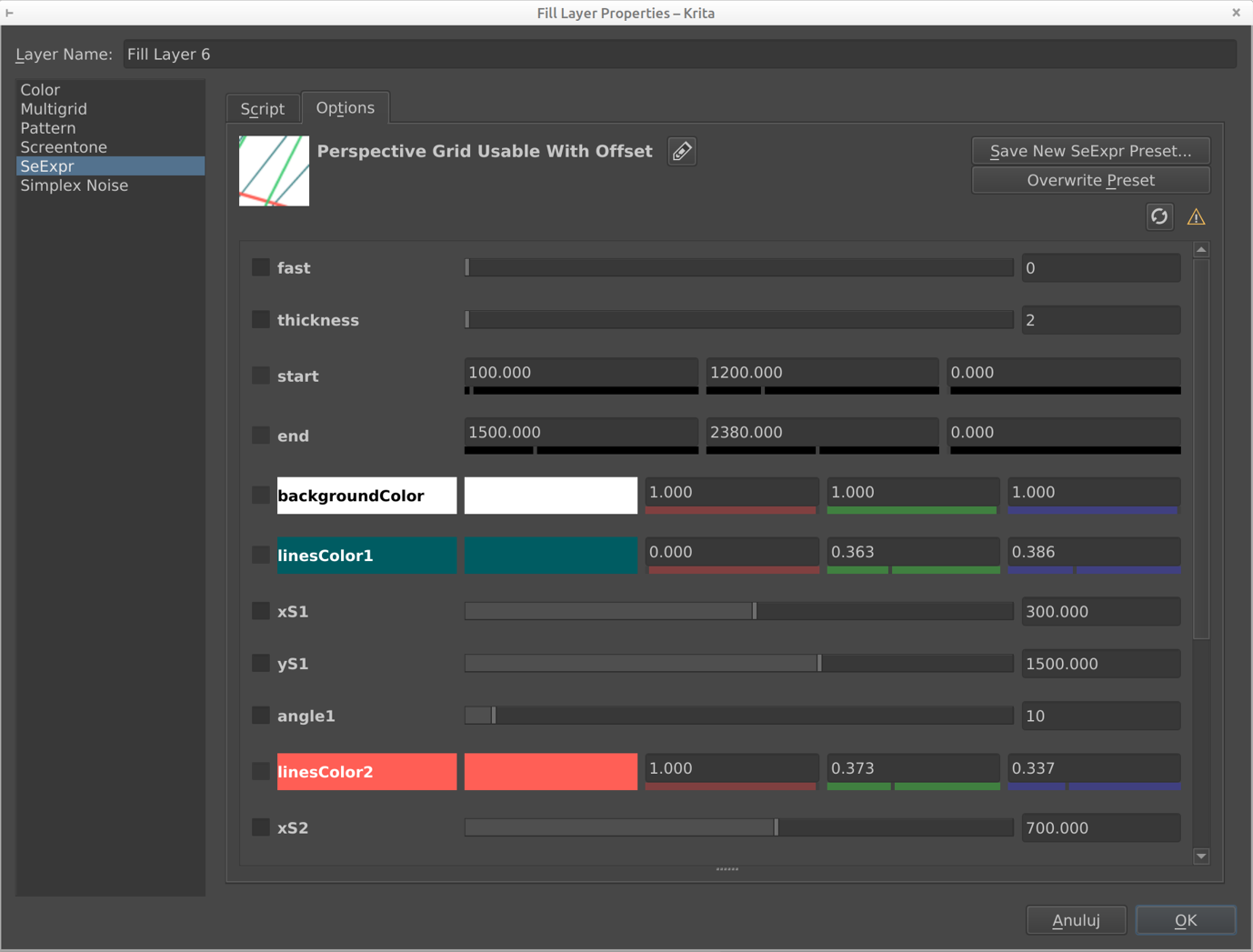
Task: Click the reload preset icon
Action: pos(1158,216)
